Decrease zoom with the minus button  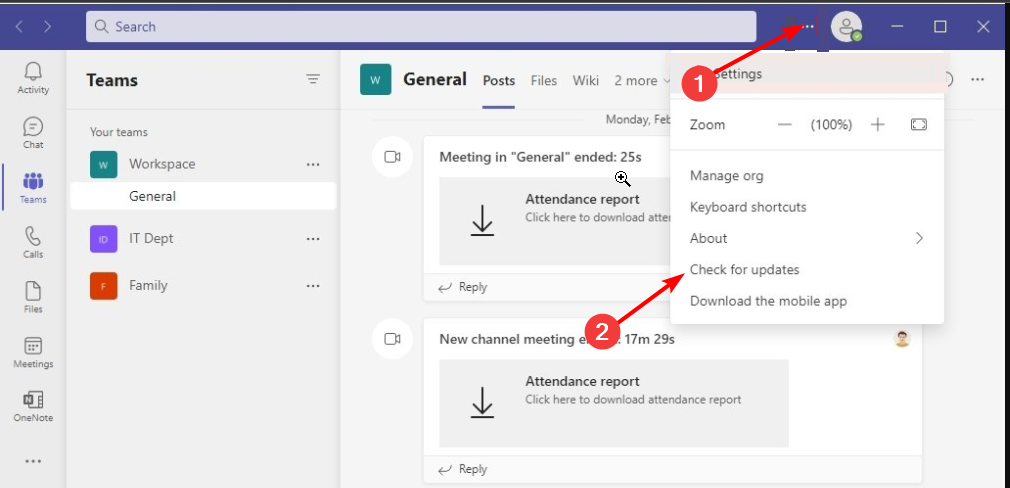point(785,124)
